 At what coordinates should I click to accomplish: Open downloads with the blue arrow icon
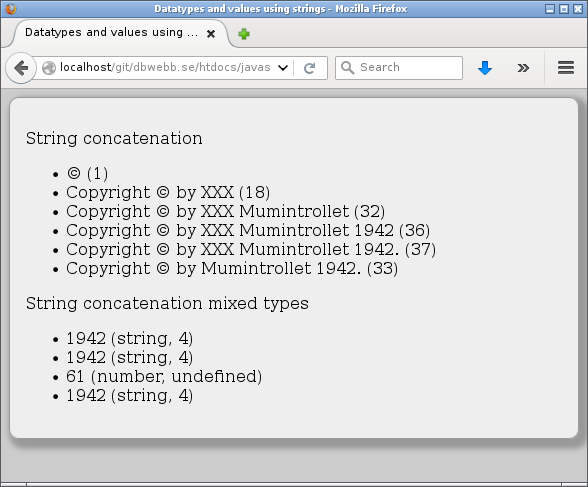(x=485, y=68)
